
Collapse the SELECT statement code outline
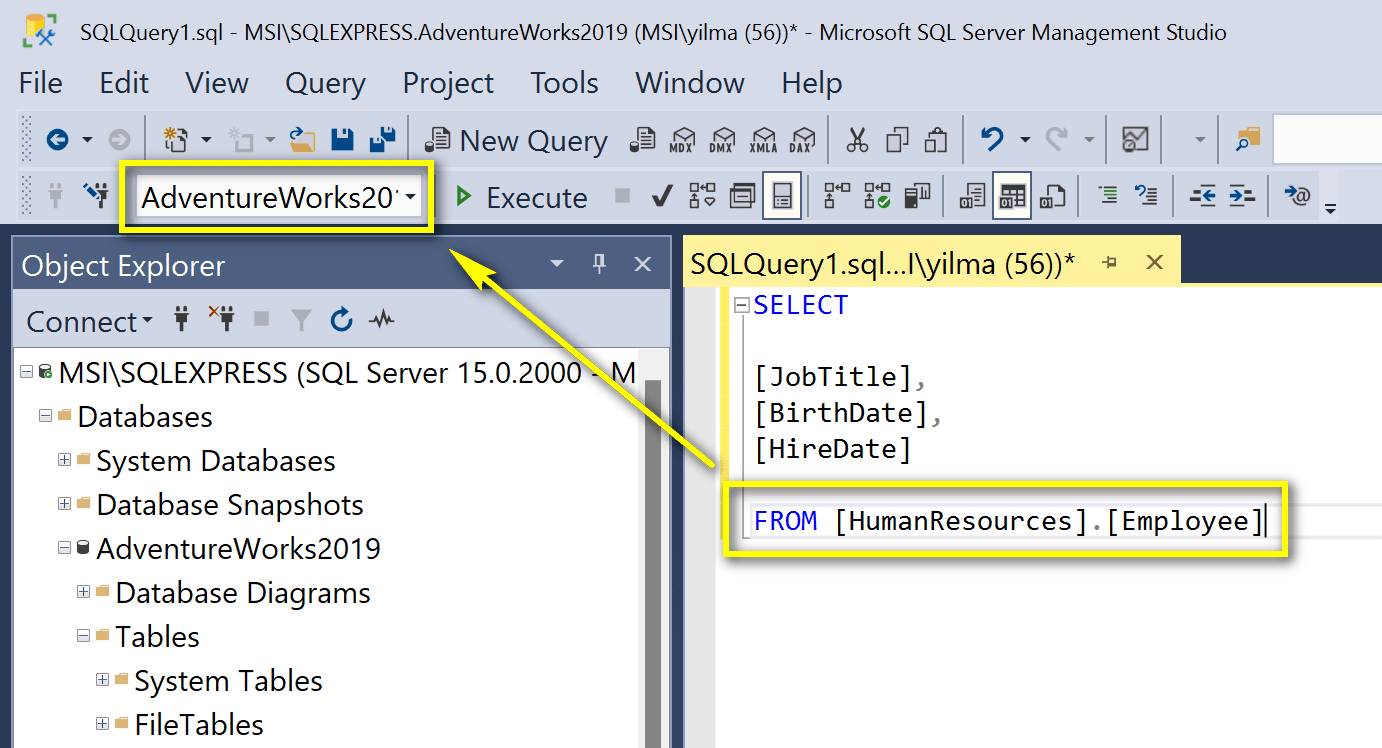[741, 305]
